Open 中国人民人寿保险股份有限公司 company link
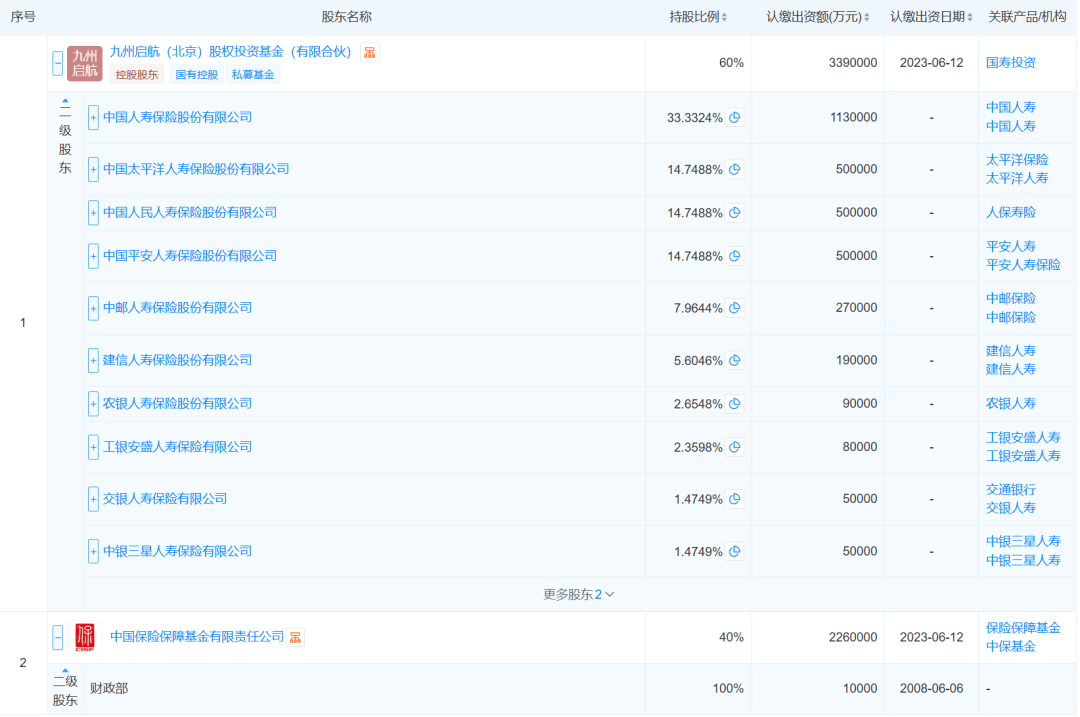The image size is (1080, 717). coord(189,213)
